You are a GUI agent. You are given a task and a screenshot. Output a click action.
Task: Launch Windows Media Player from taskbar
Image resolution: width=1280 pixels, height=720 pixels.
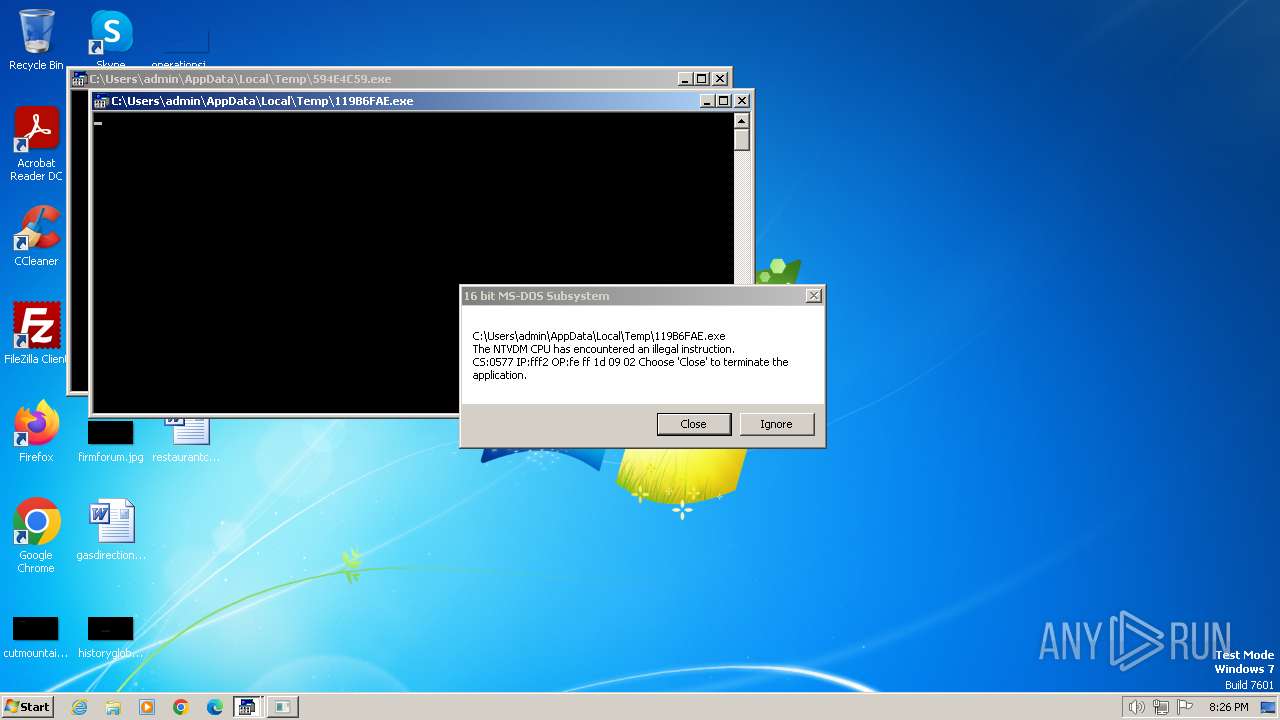[147, 707]
